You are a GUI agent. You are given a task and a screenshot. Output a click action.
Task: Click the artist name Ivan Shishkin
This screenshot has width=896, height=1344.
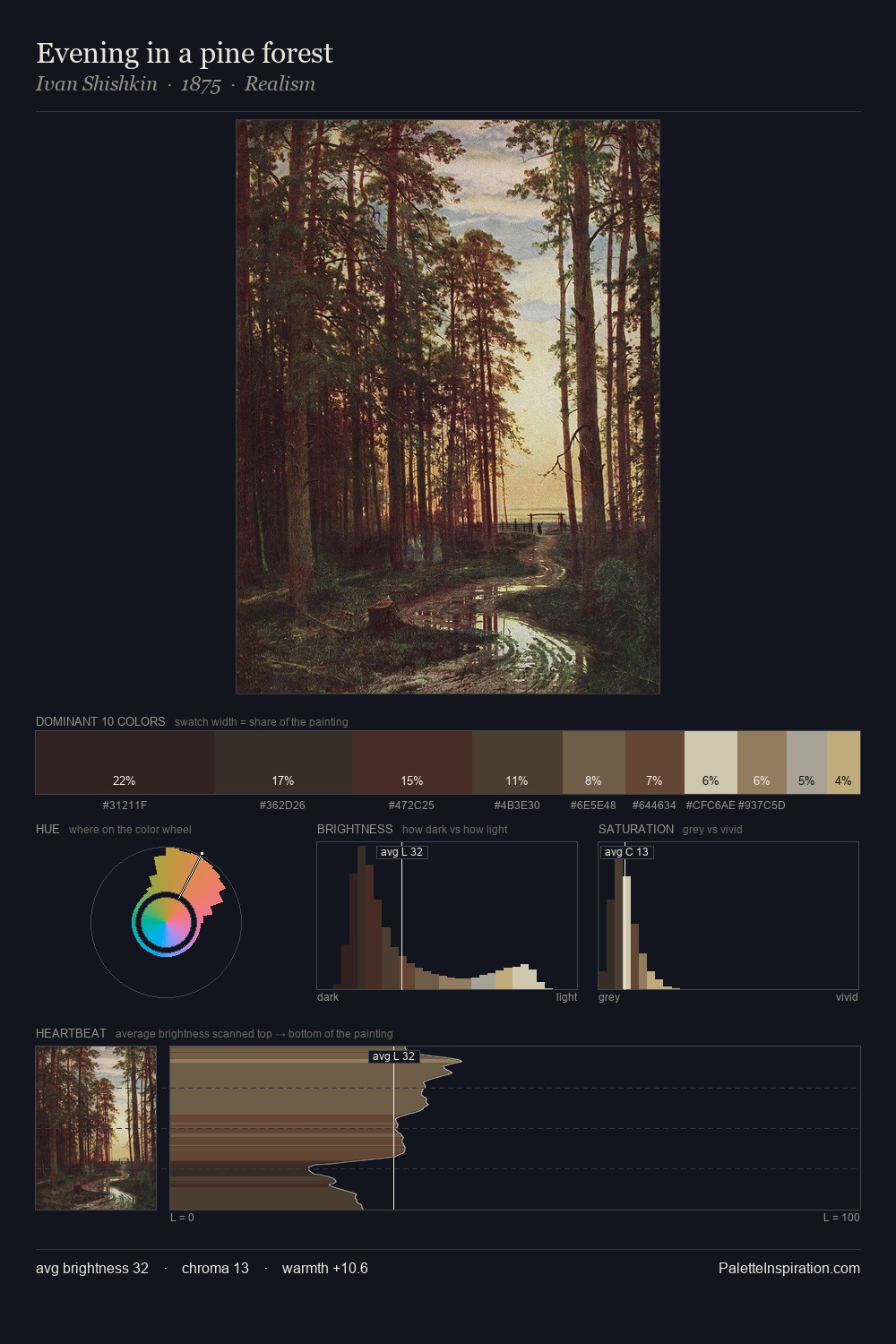[97, 84]
